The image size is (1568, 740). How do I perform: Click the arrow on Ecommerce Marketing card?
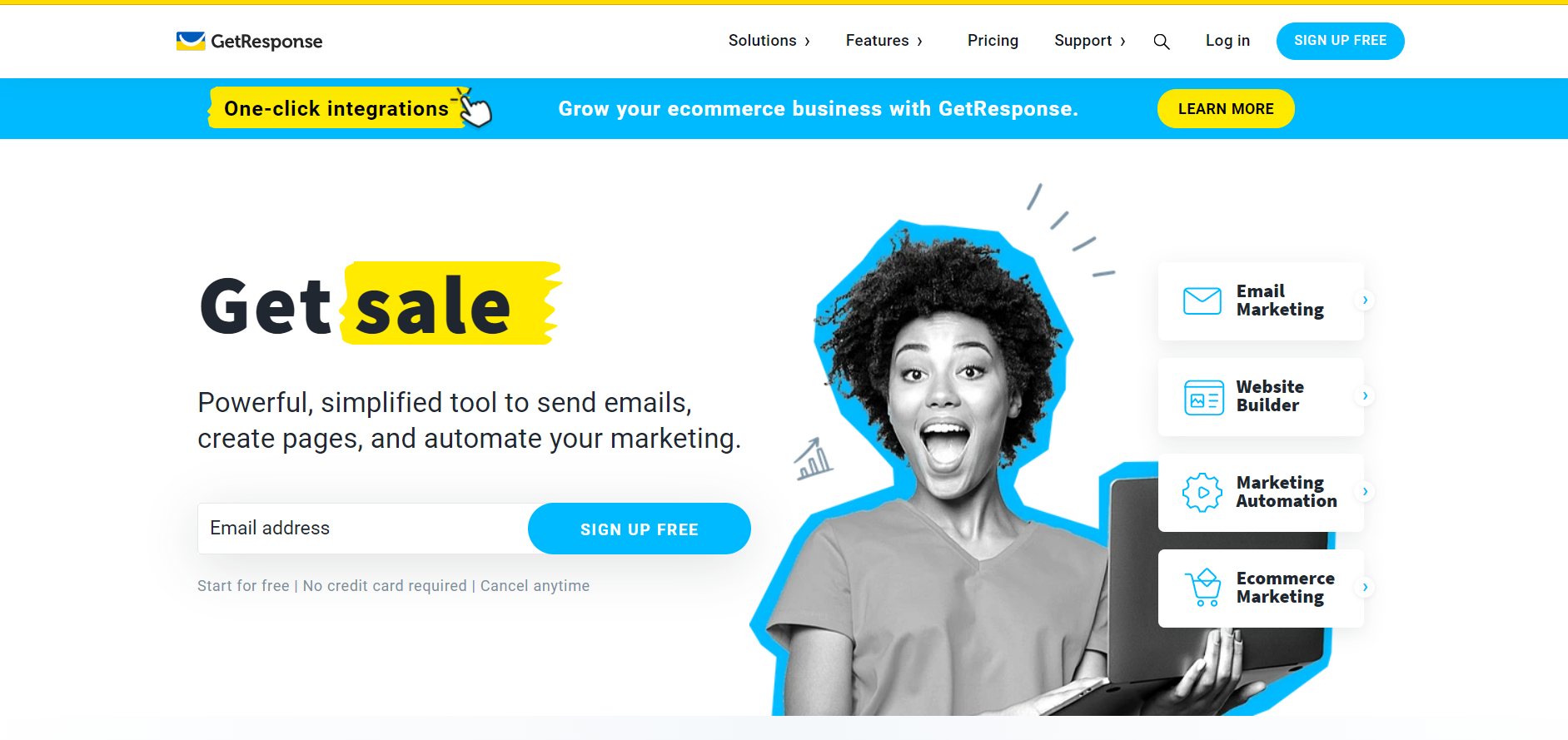click(x=1365, y=588)
